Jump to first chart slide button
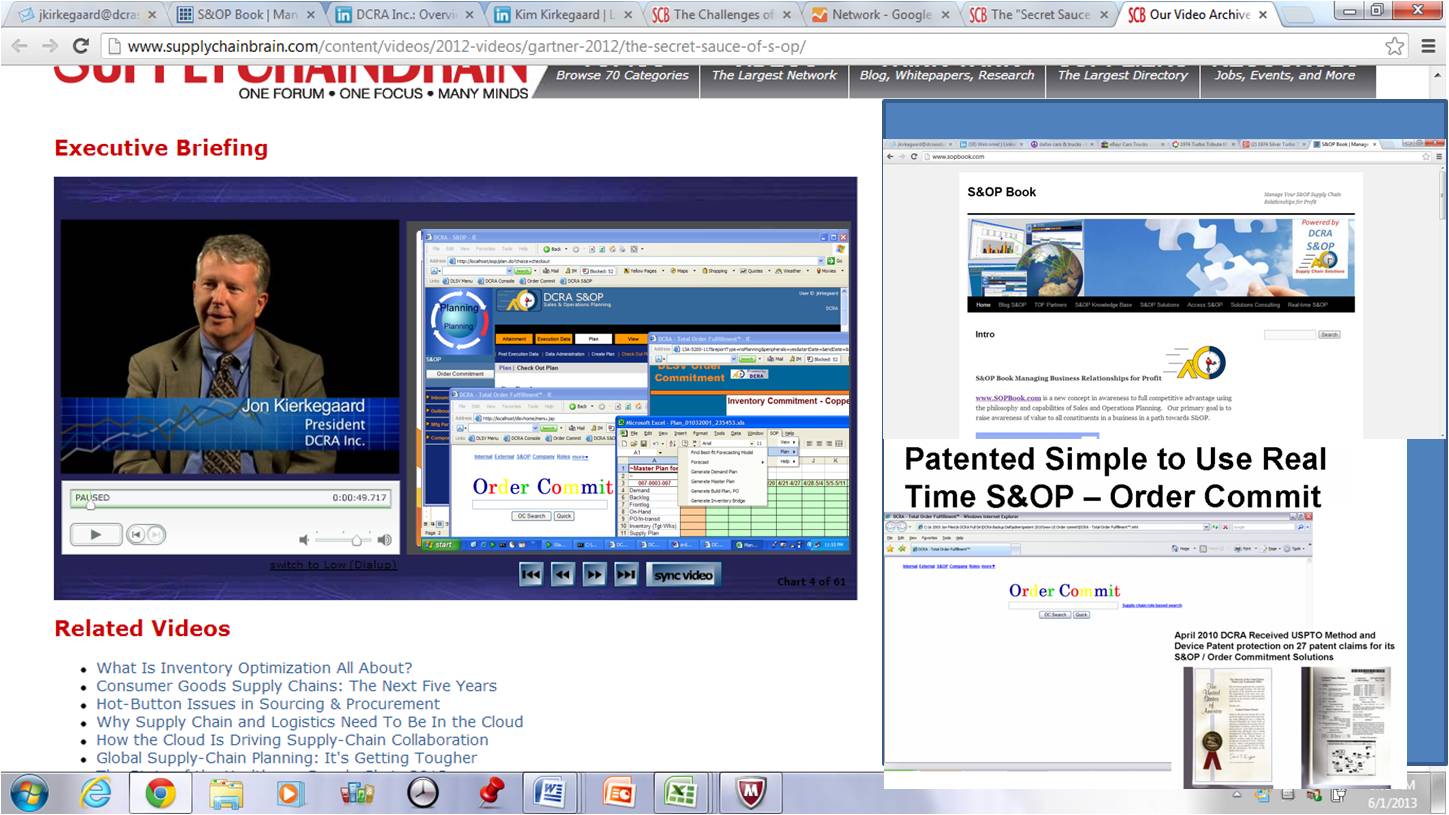 click(x=531, y=574)
